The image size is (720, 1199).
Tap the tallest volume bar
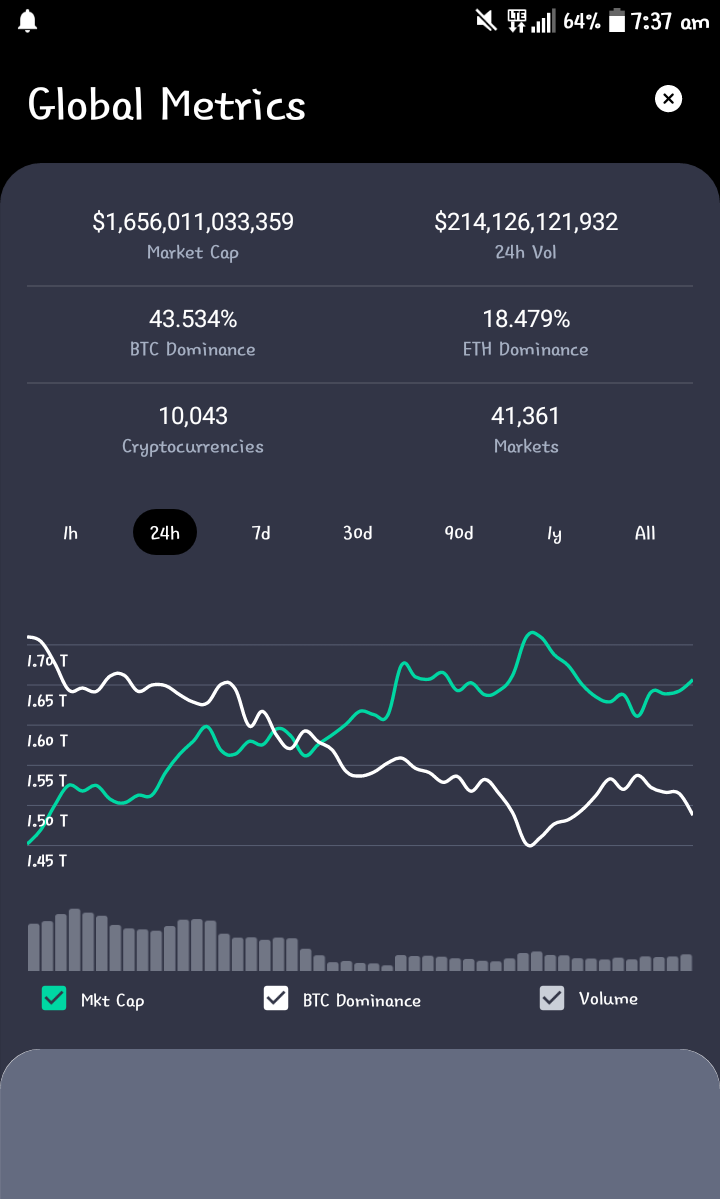tap(75, 940)
